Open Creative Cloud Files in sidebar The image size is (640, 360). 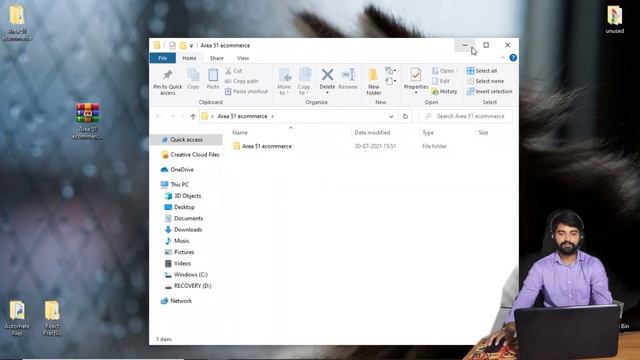(190, 155)
